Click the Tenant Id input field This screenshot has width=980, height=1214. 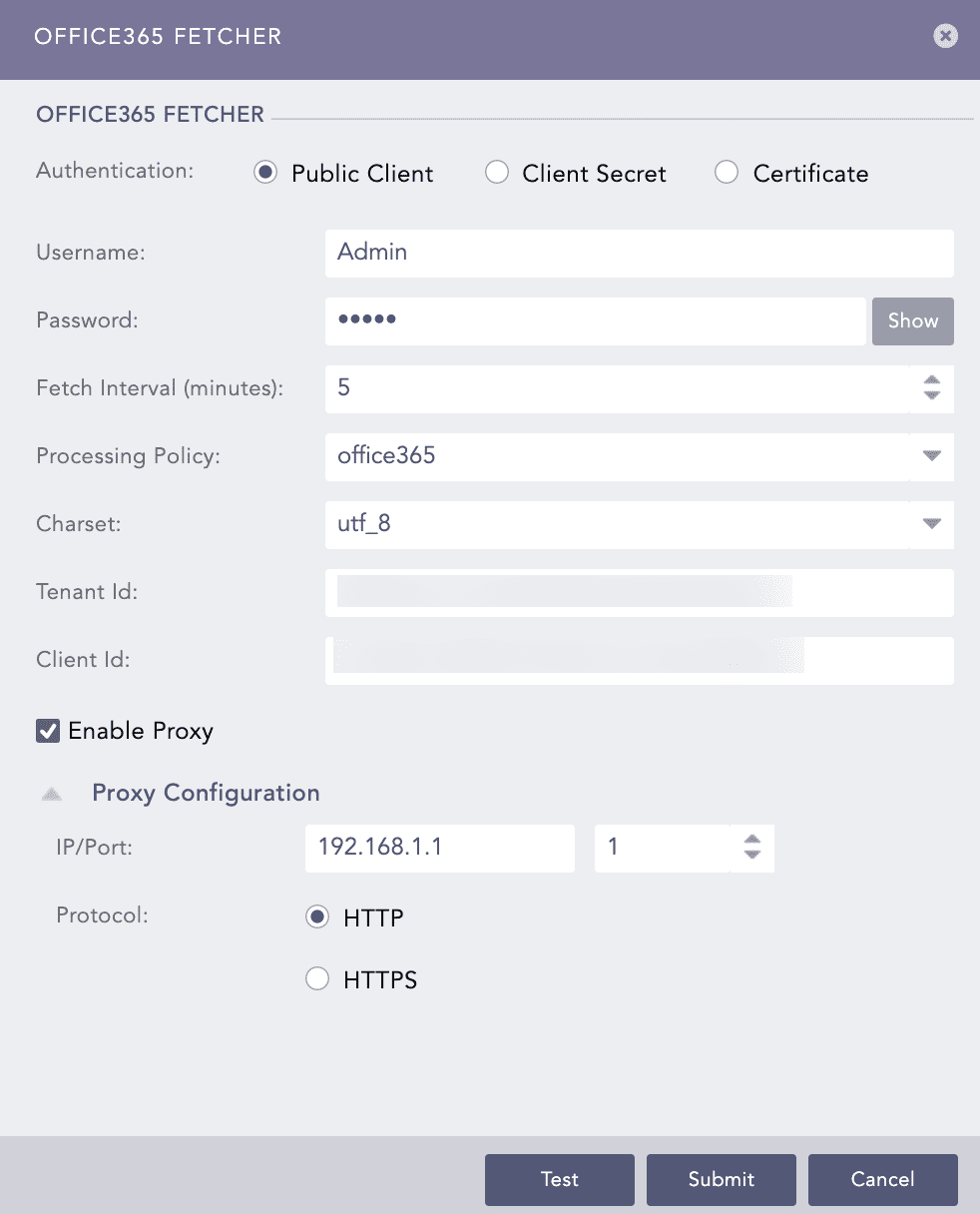(639, 592)
